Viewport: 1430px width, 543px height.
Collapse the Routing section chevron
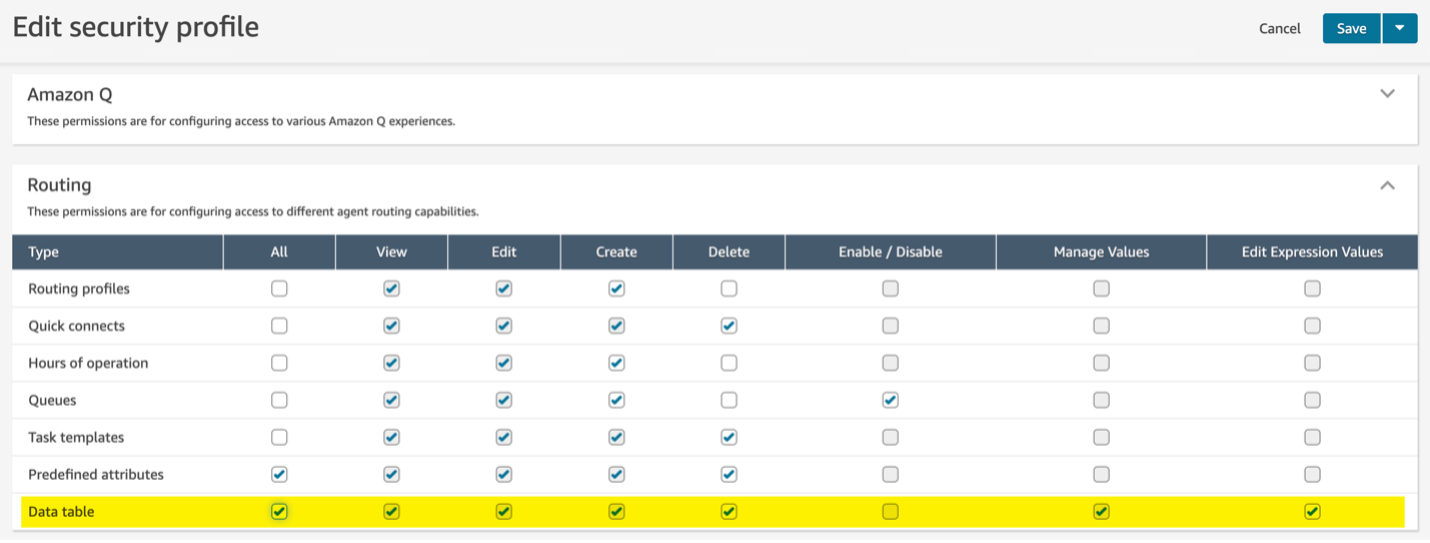(x=1387, y=185)
